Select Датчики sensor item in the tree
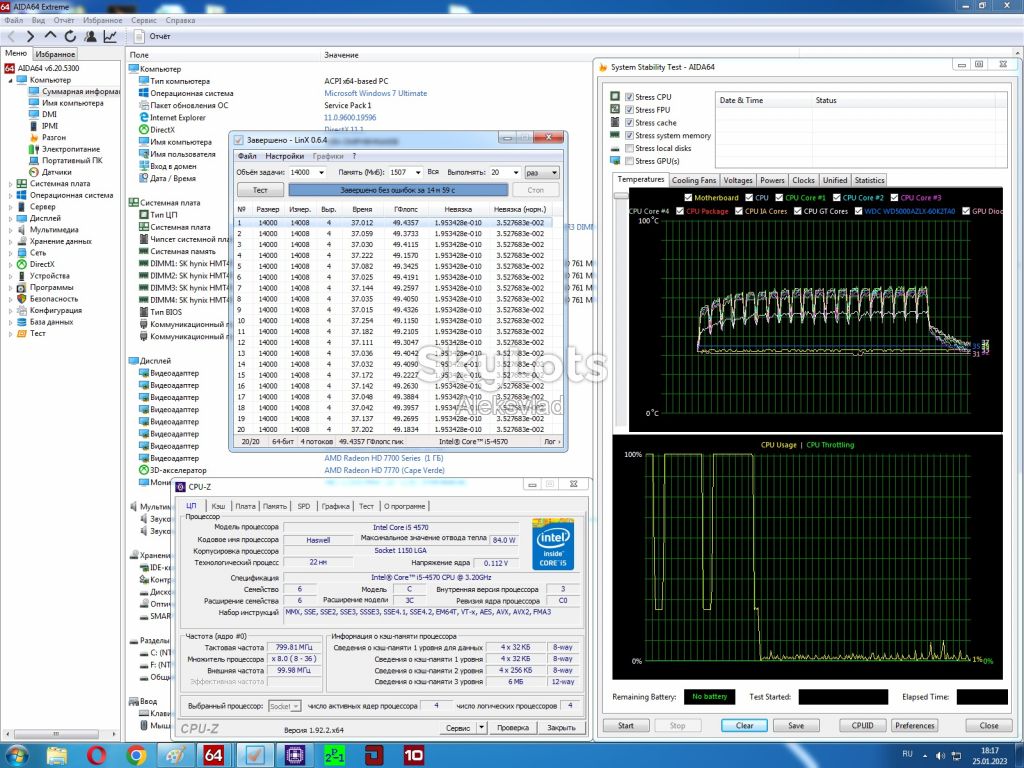The width and height of the screenshot is (1024, 768). [56, 172]
